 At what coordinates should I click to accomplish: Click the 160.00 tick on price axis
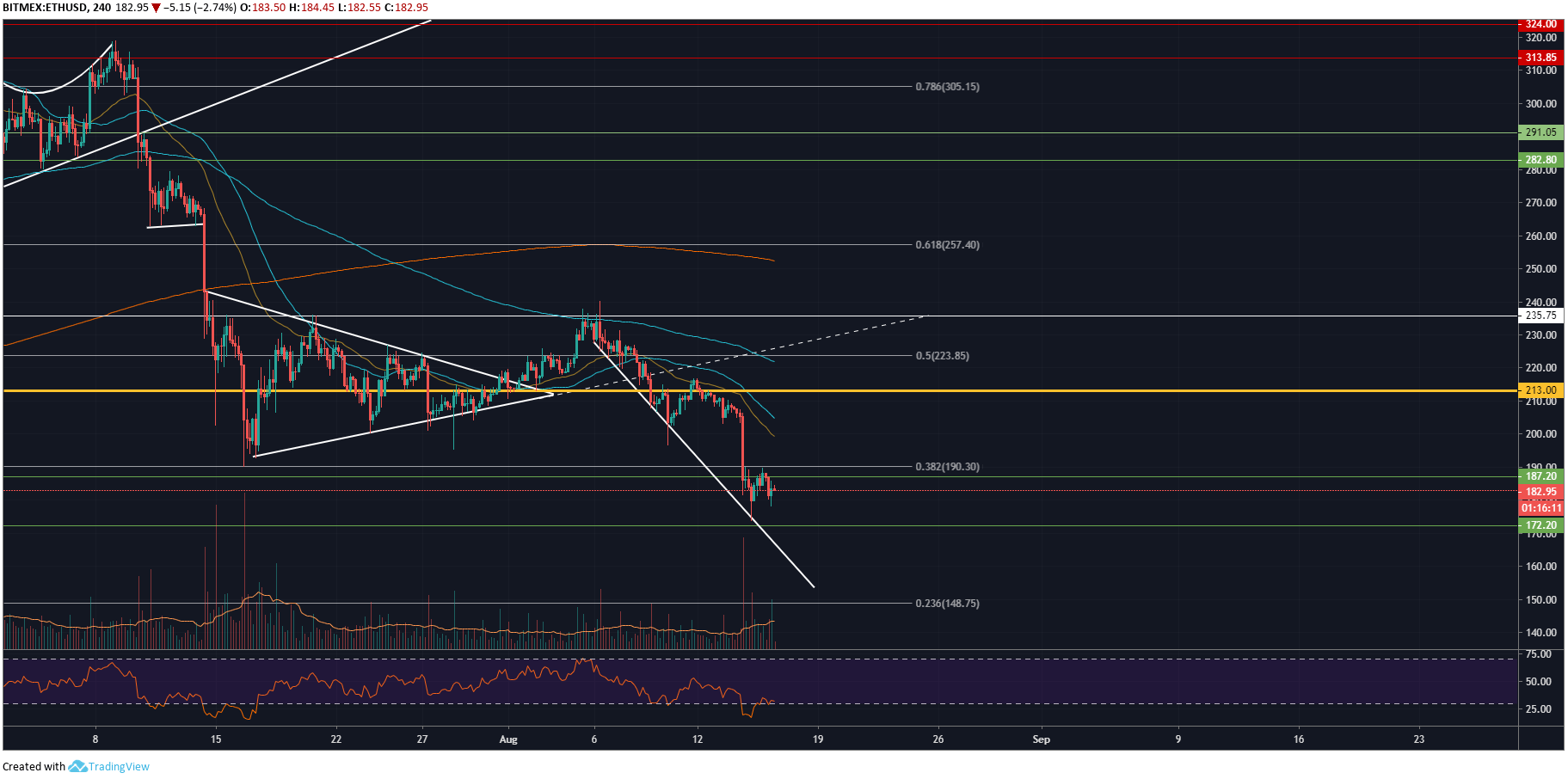tap(1540, 567)
